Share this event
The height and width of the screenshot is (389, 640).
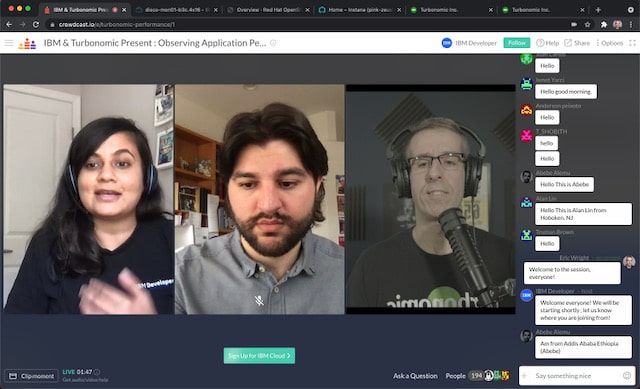coord(577,43)
